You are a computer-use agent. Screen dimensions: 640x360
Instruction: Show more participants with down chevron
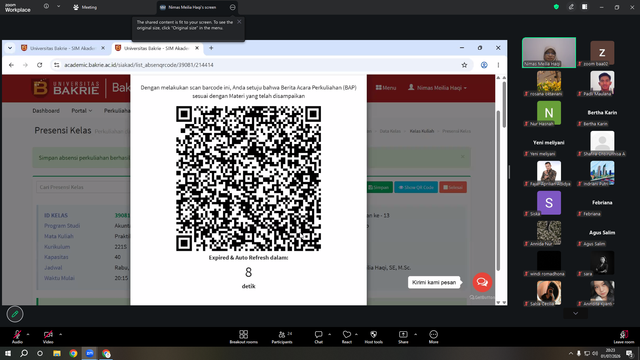click(576, 313)
